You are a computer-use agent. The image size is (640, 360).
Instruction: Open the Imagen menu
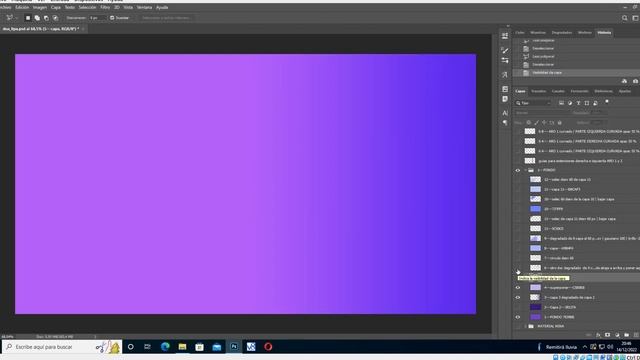click(x=40, y=7)
